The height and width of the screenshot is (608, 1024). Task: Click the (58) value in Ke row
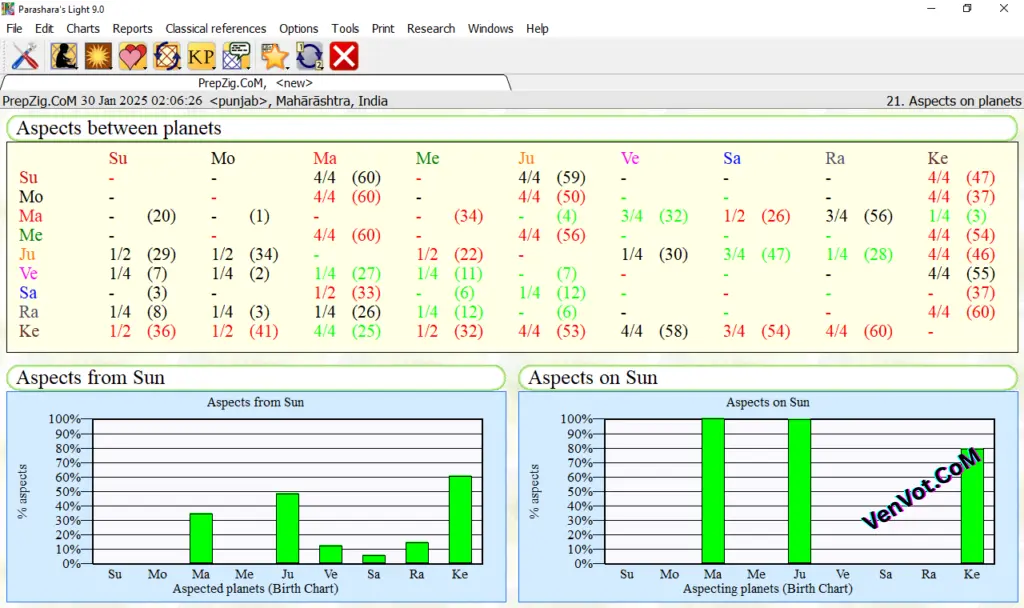coord(673,331)
